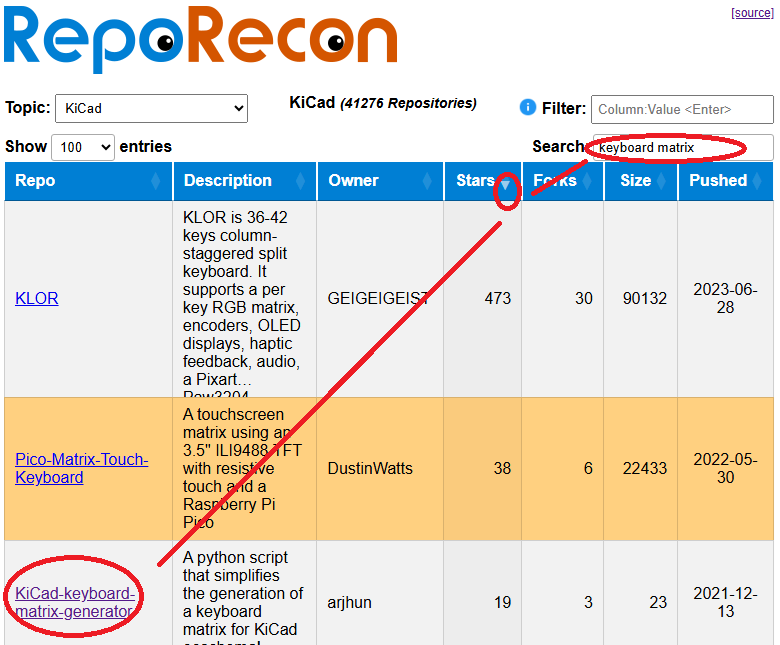The height and width of the screenshot is (645, 780).
Task: Click the DustinWatts owner cell
Action: 370,469
